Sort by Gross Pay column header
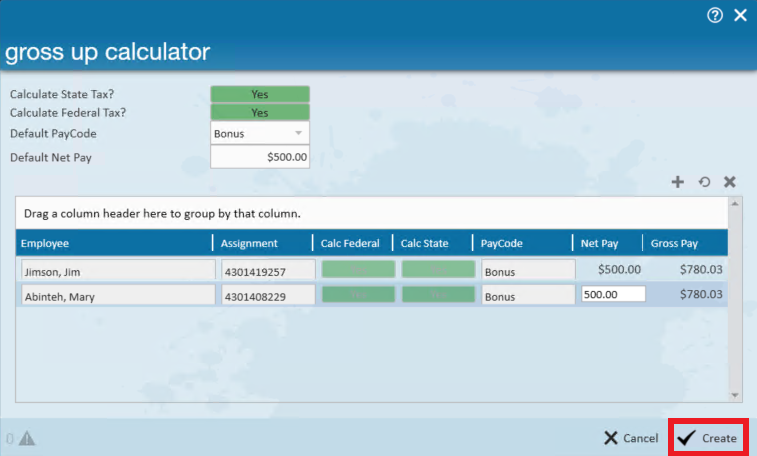757x456 pixels. click(685, 243)
